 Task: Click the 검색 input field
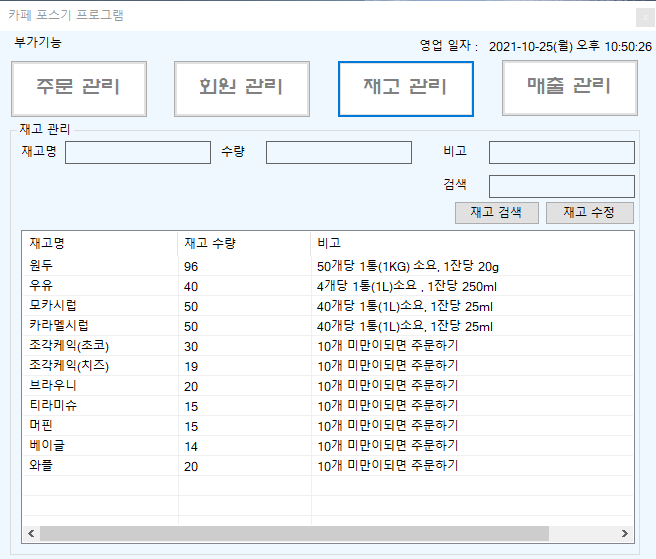tap(562, 186)
